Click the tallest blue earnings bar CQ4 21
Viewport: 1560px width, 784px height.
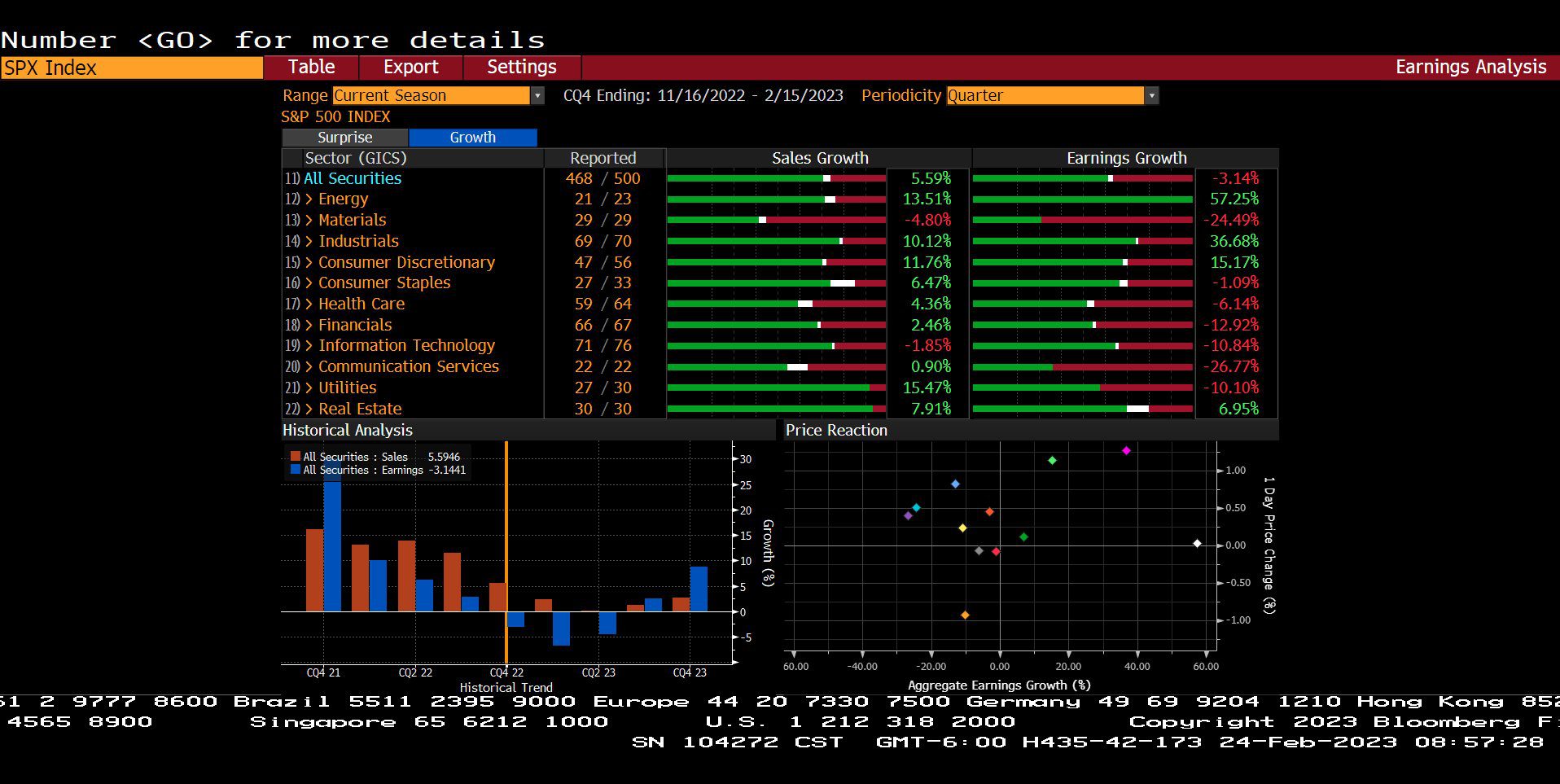click(332, 535)
